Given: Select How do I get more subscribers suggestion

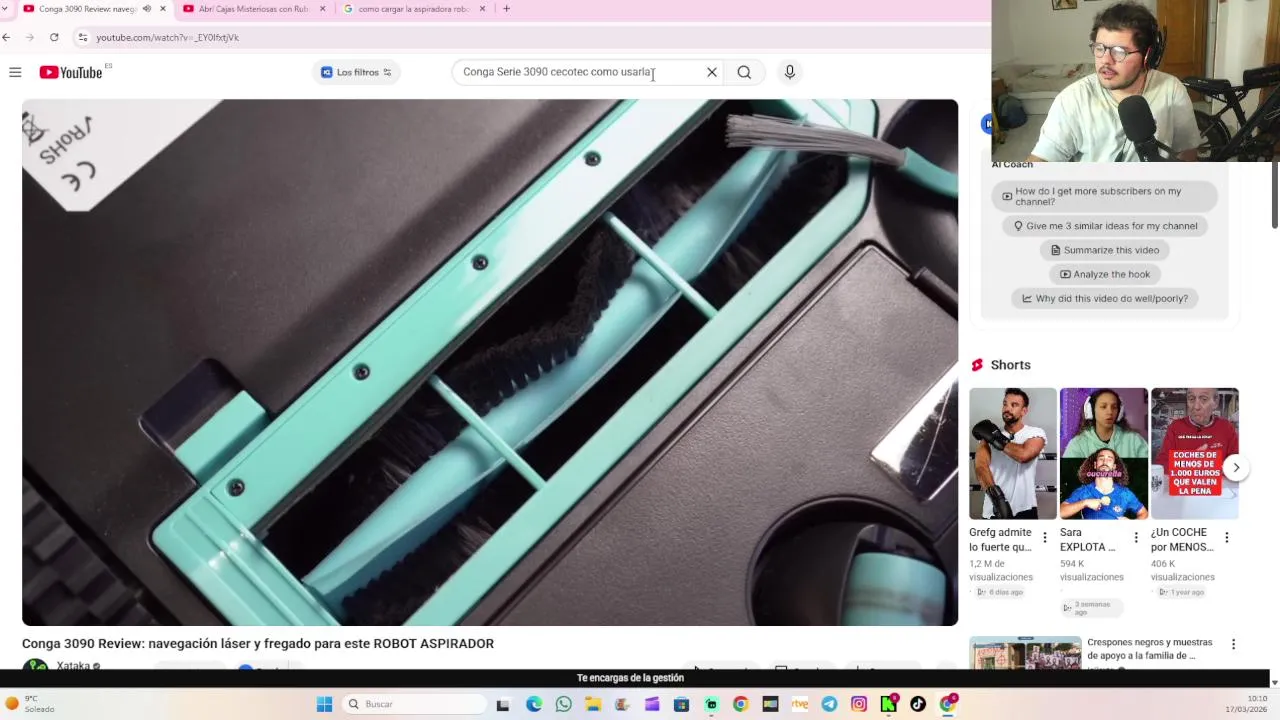Looking at the screenshot, I should pos(1104,196).
